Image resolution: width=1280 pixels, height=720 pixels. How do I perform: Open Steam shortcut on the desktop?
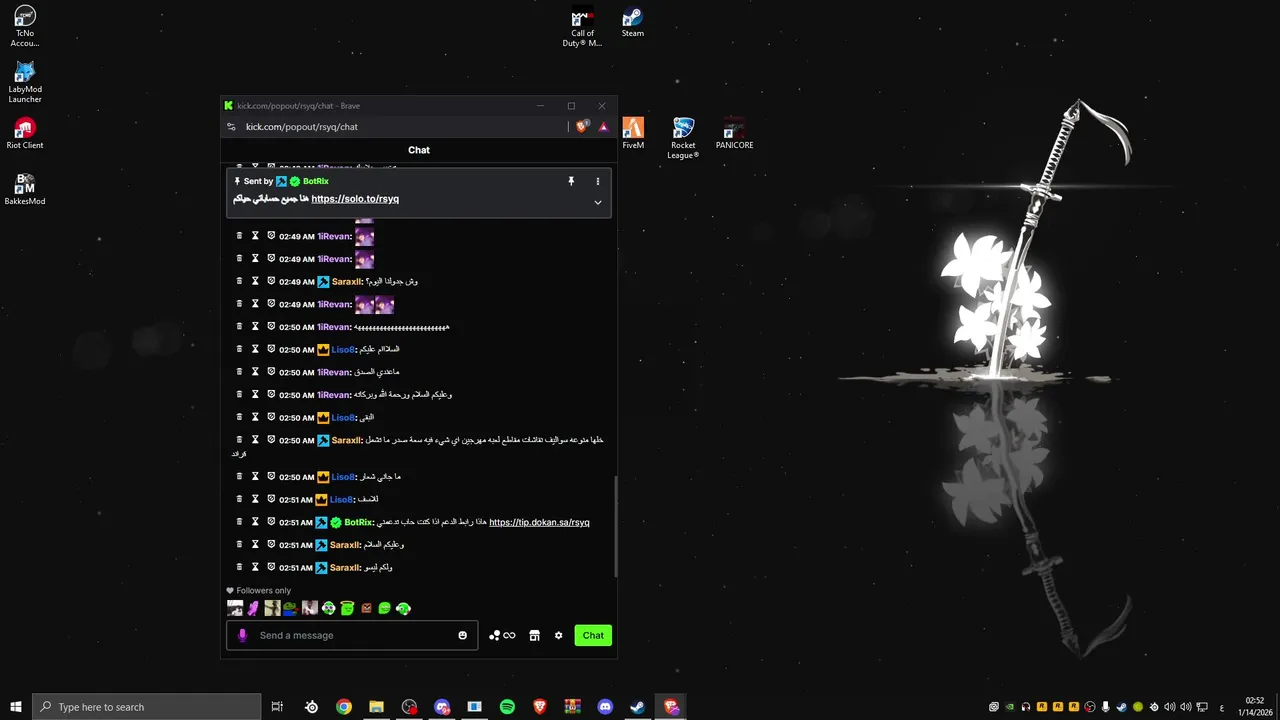click(x=632, y=22)
